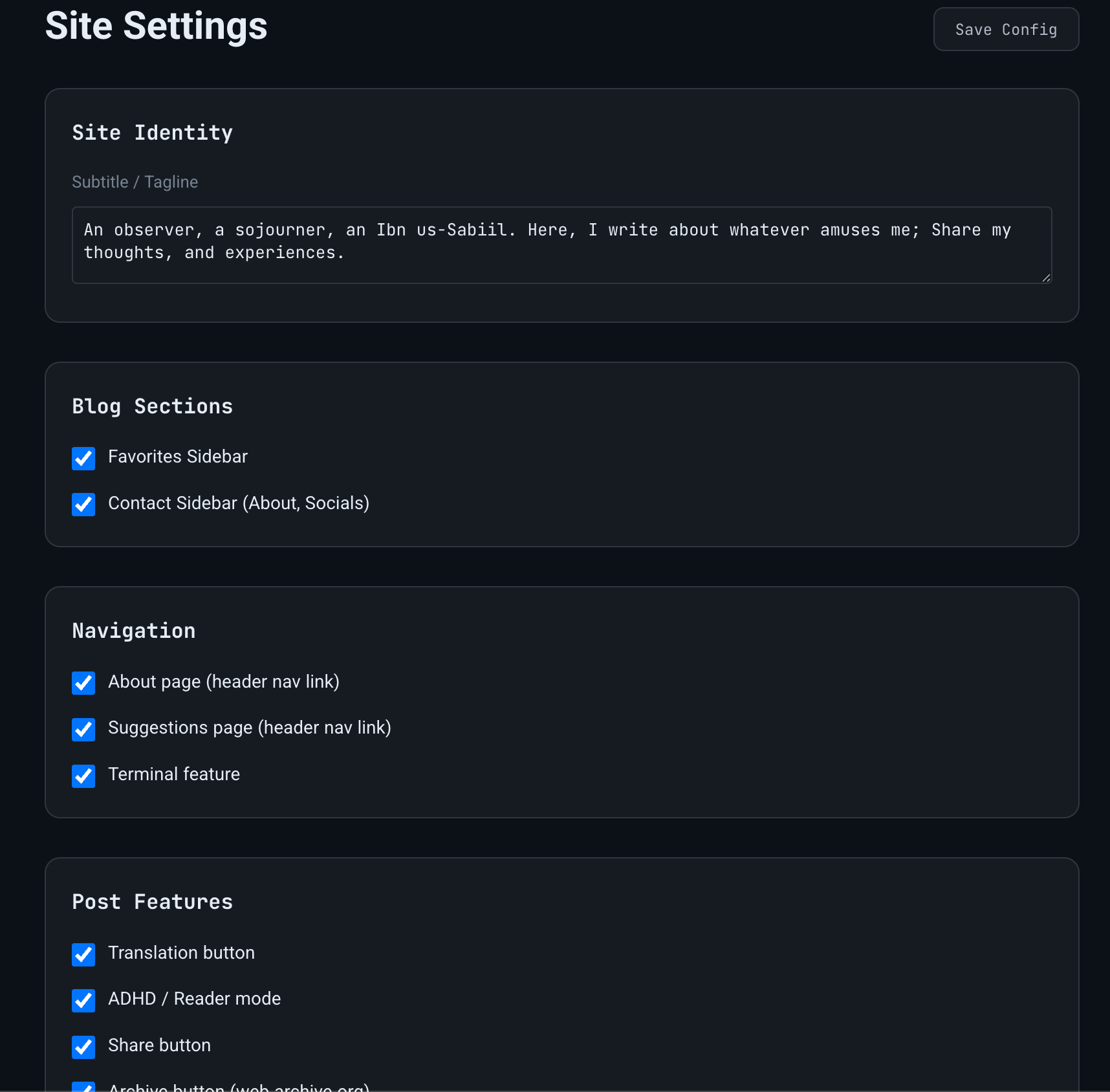Viewport: 1110px width, 1092px height.
Task: Uncheck the Translation button option
Action: click(83, 954)
